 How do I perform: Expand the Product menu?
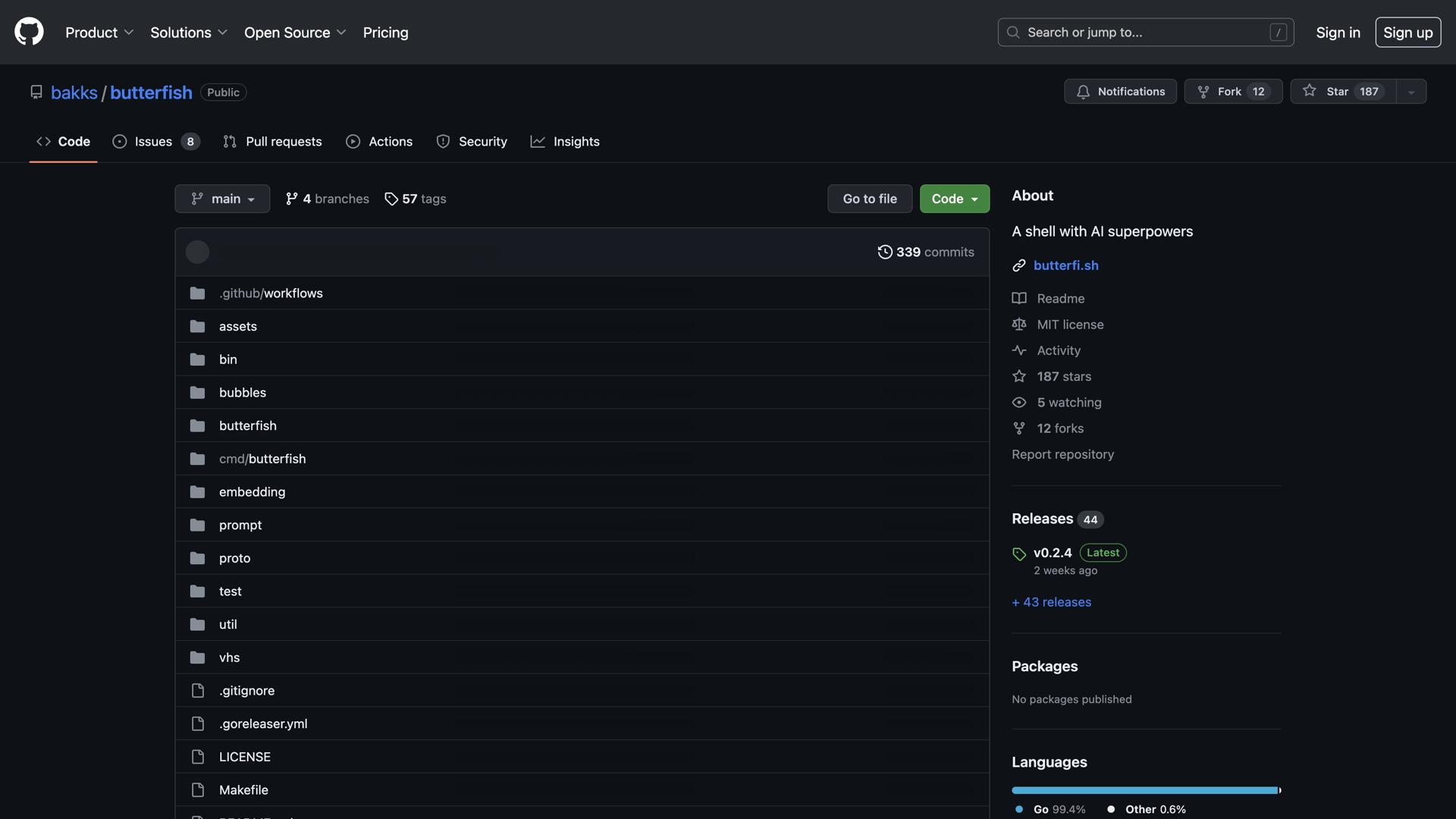(x=99, y=33)
